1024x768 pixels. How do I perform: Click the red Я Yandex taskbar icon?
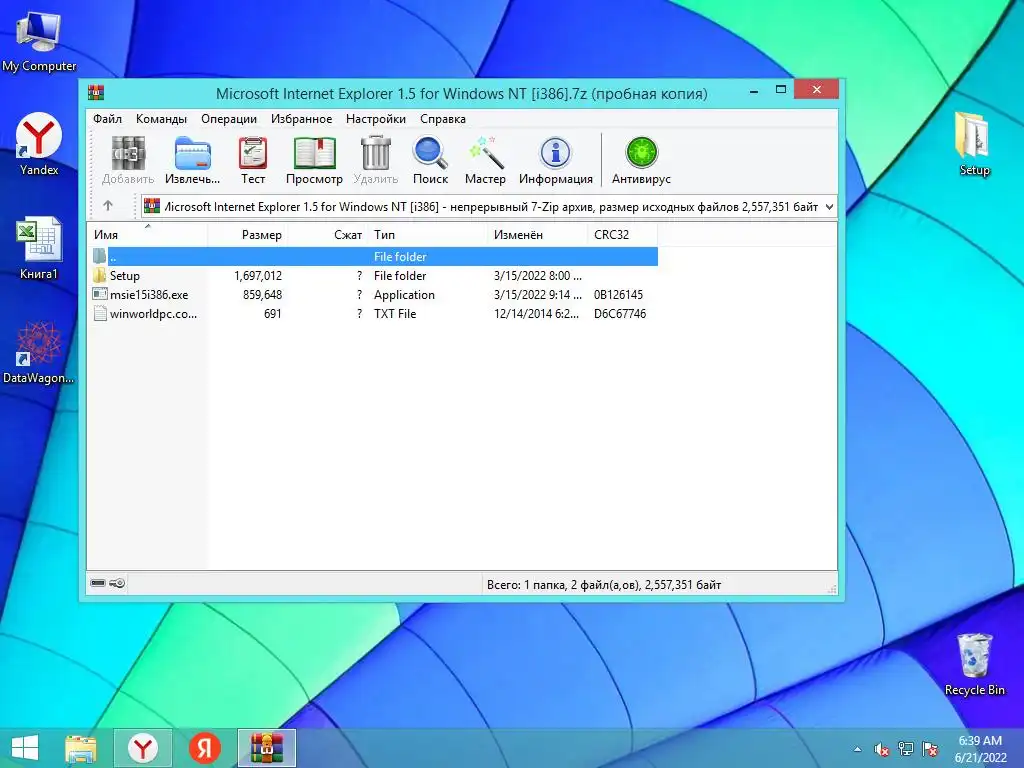[x=205, y=748]
